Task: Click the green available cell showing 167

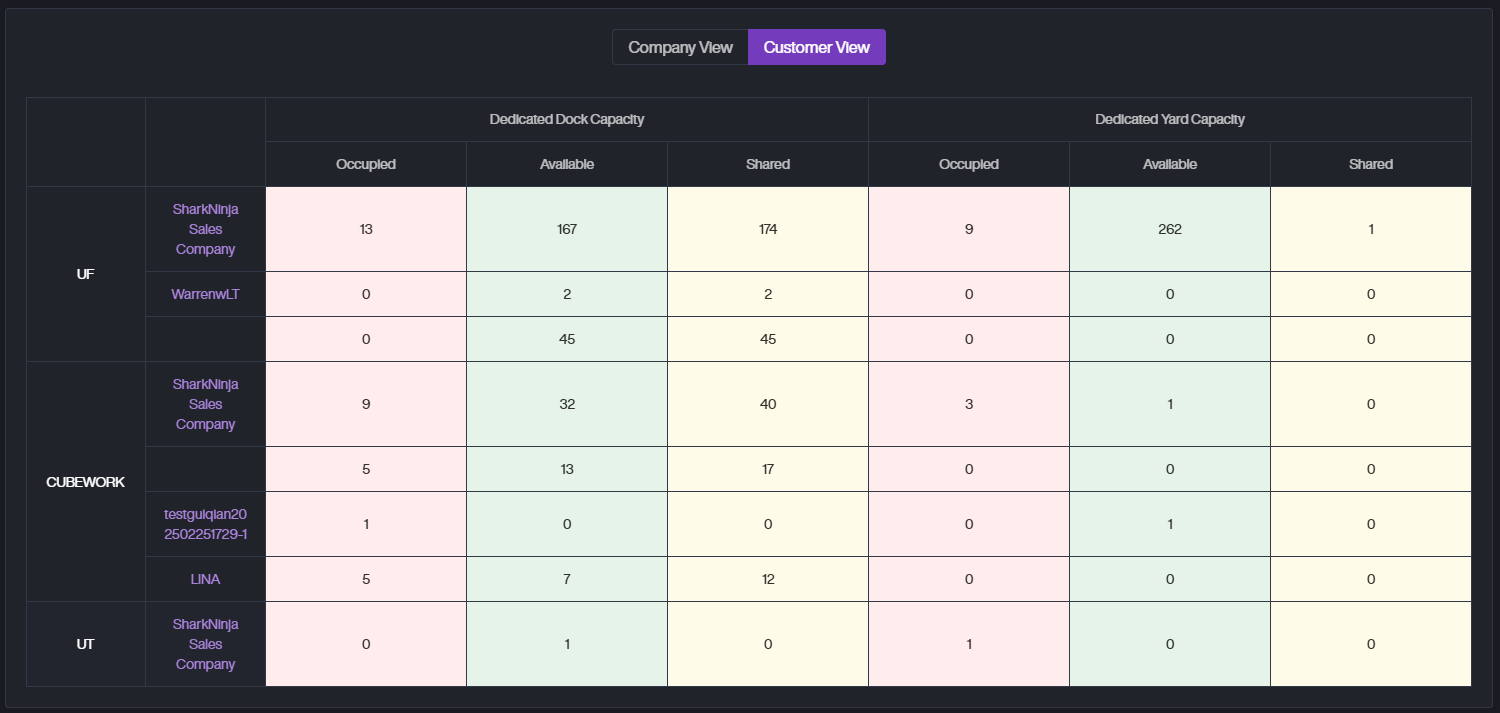Action: click(566, 229)
